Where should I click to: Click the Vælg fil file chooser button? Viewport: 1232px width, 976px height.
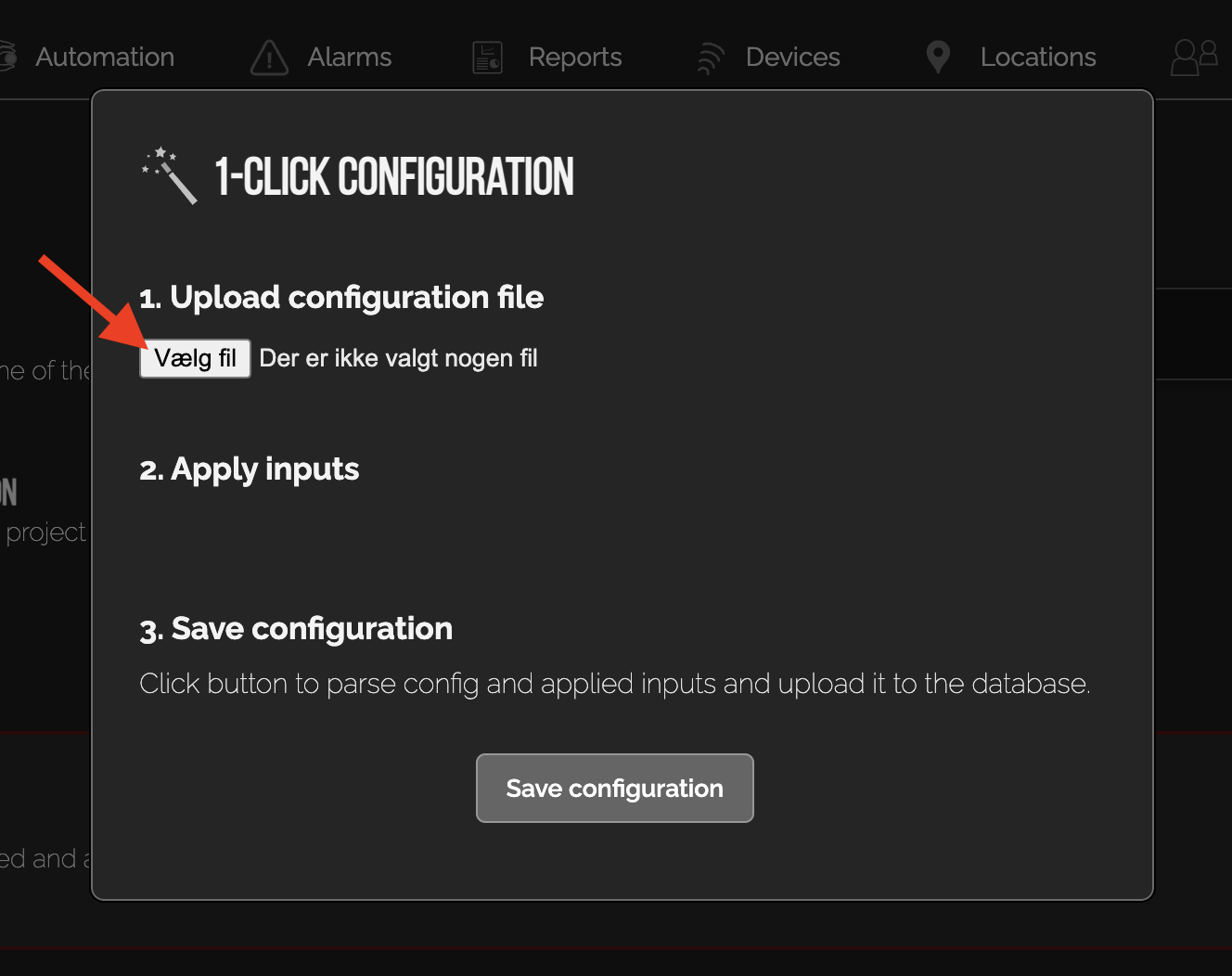coord(195,358)
